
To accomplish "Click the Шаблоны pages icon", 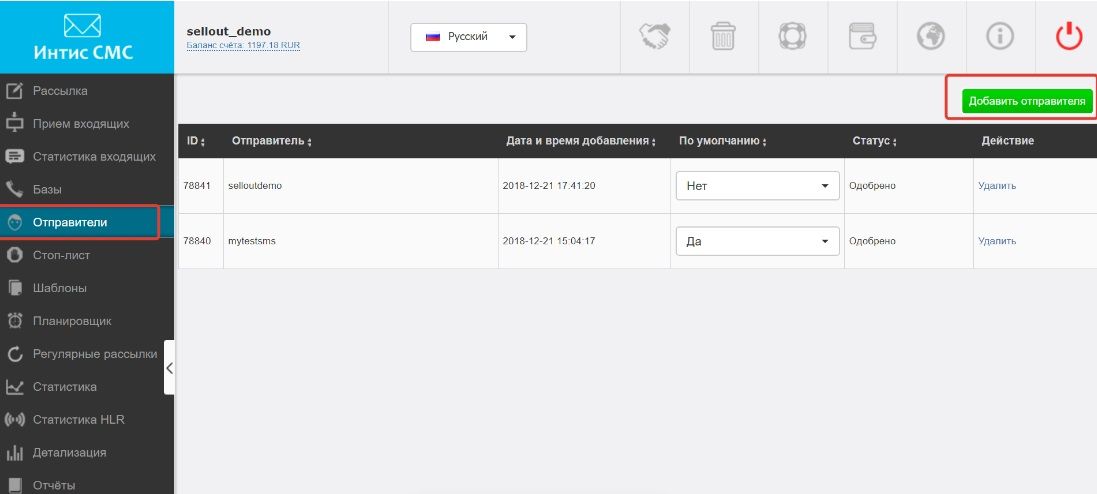I will [x=15, y=288].
